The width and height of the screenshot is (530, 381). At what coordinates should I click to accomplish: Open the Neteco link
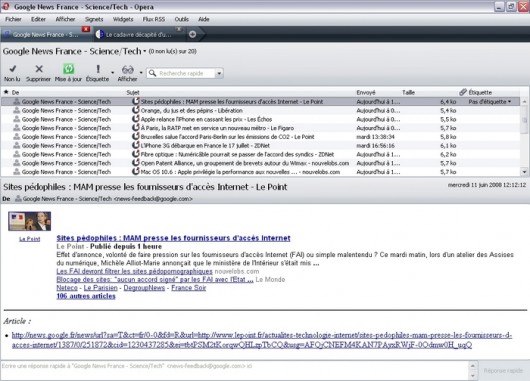pyautogui.click(x=67, y=288)
